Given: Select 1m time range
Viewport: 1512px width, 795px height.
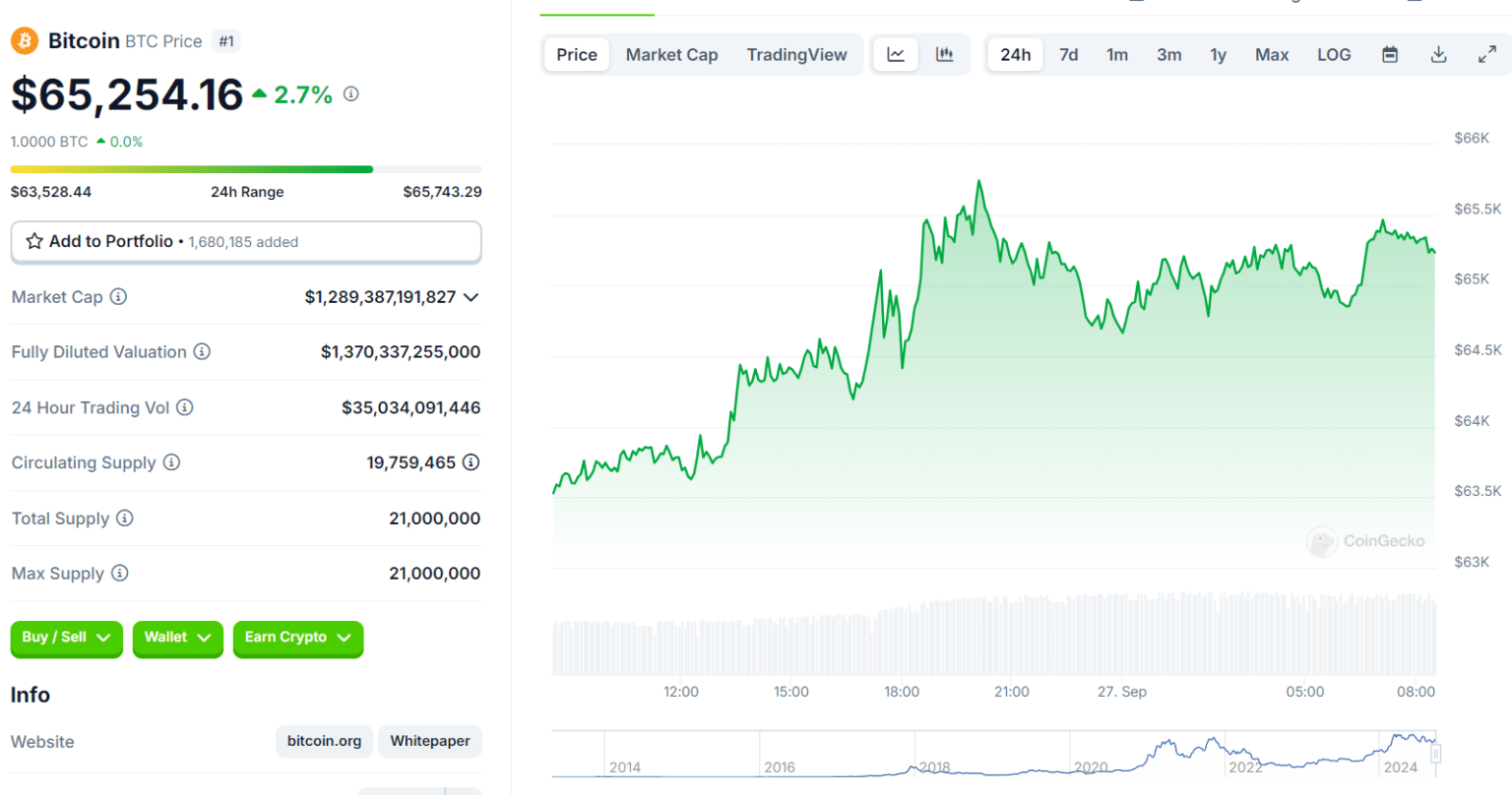Looking at the screenshot, I should 1117,55.
